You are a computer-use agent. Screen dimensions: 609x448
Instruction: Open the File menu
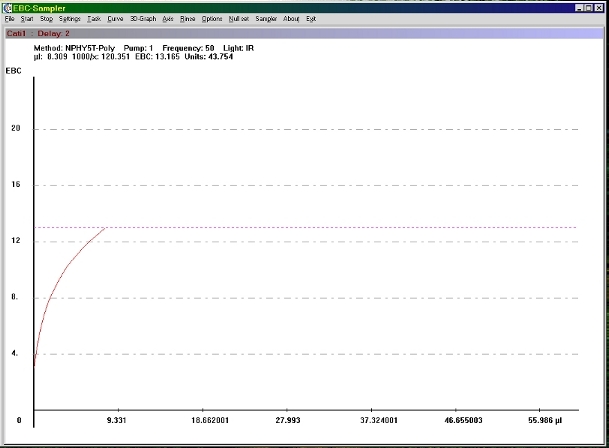(9, 19)
